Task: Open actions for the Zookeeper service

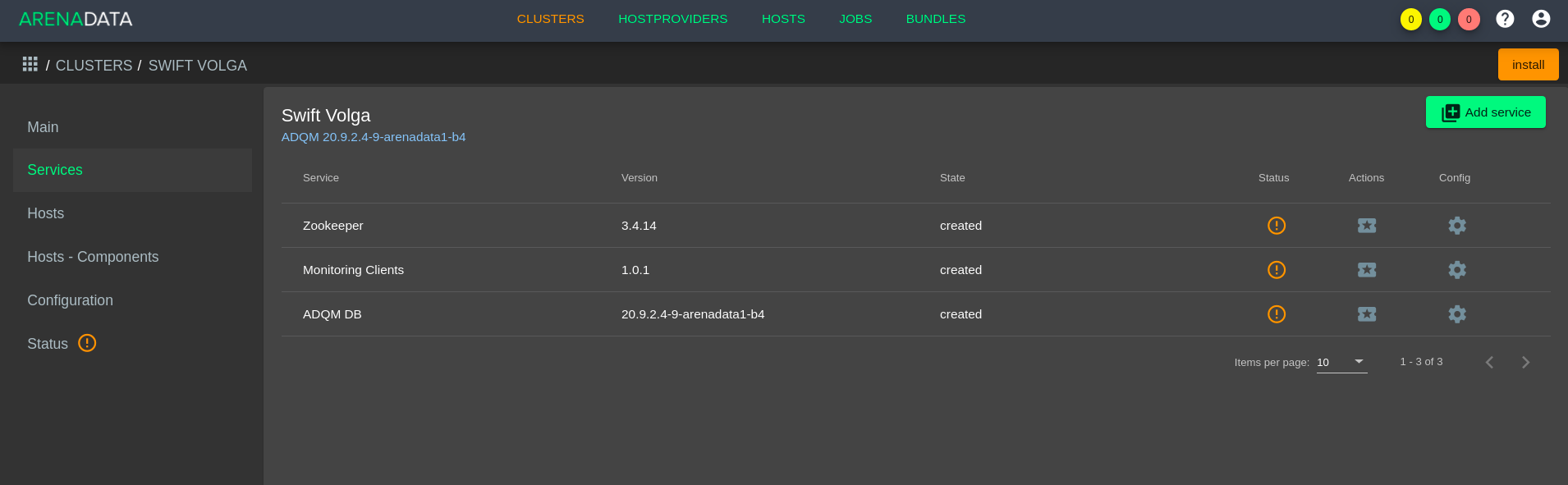Action: (1367, 226)
